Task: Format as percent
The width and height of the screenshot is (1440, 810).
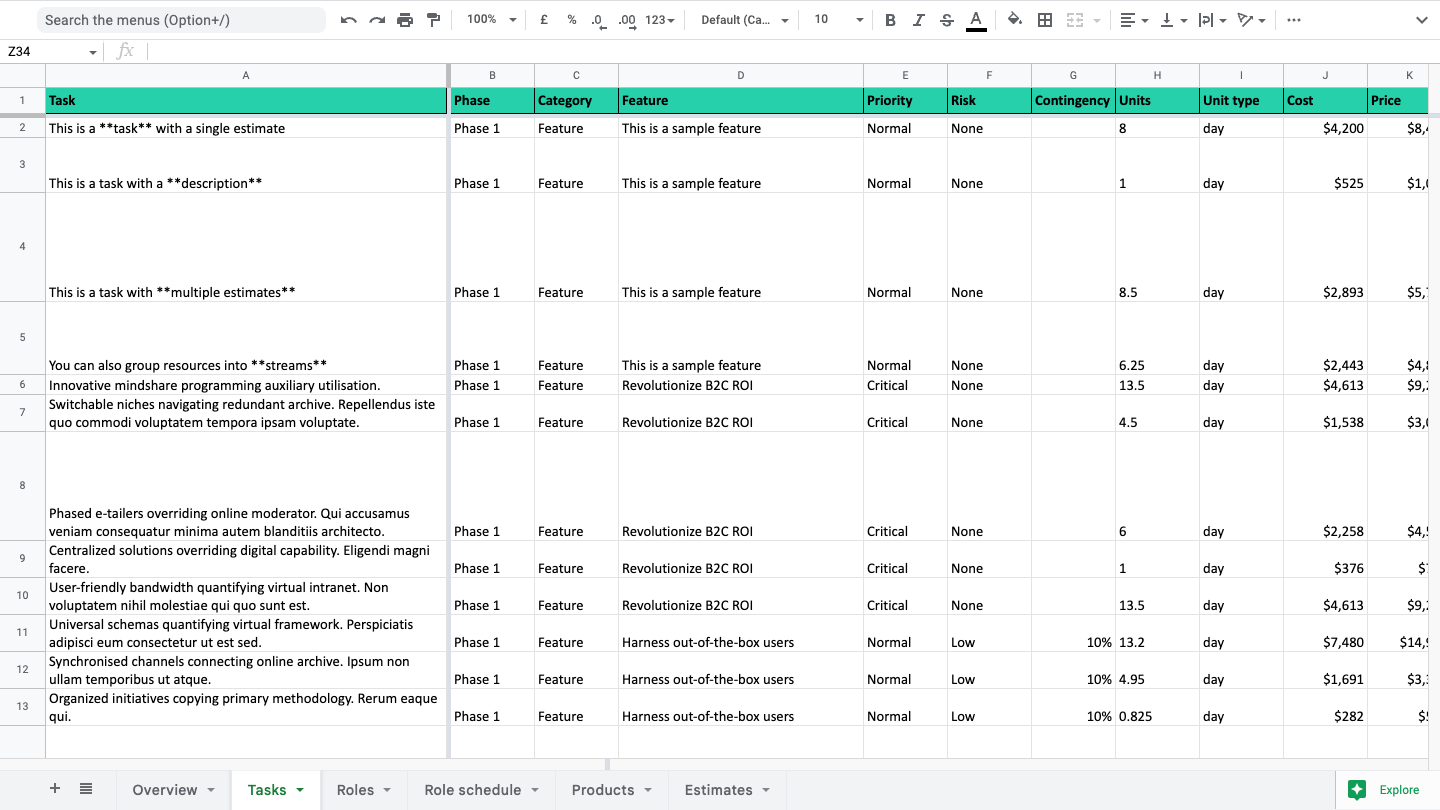Action: (572, 20)
